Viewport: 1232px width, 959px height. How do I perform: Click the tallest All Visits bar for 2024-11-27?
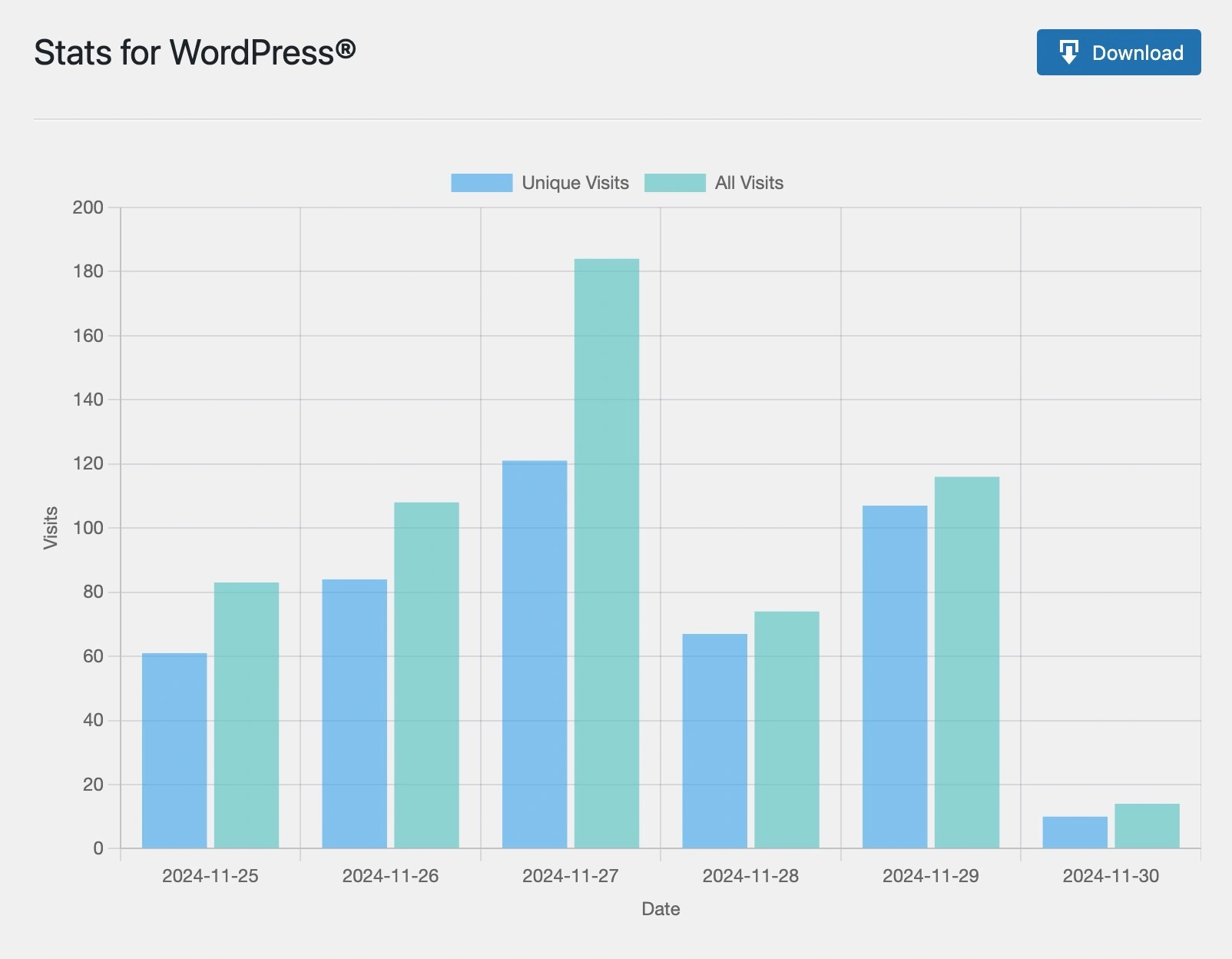click(607, 553)
